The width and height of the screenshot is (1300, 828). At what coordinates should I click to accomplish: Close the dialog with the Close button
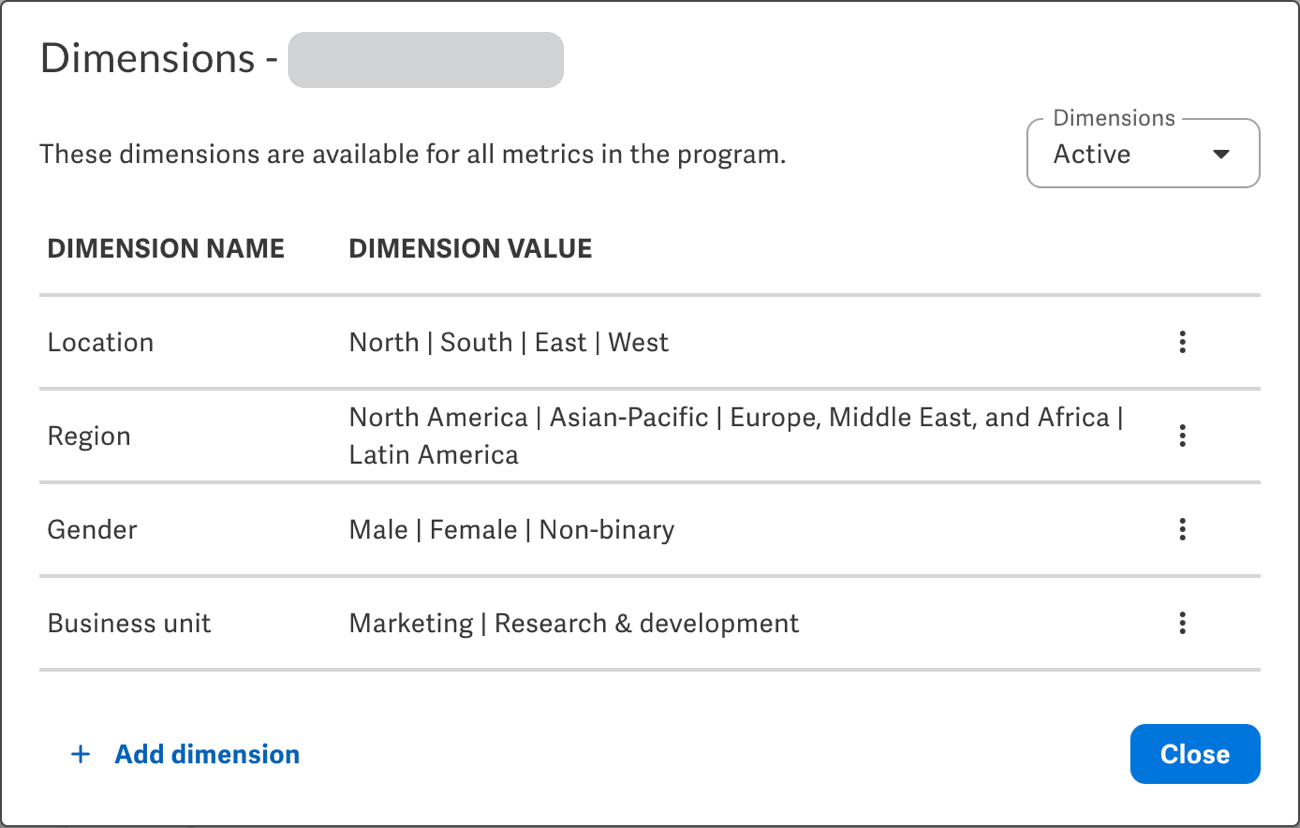pyautogui.click(x=1195, y=754)
